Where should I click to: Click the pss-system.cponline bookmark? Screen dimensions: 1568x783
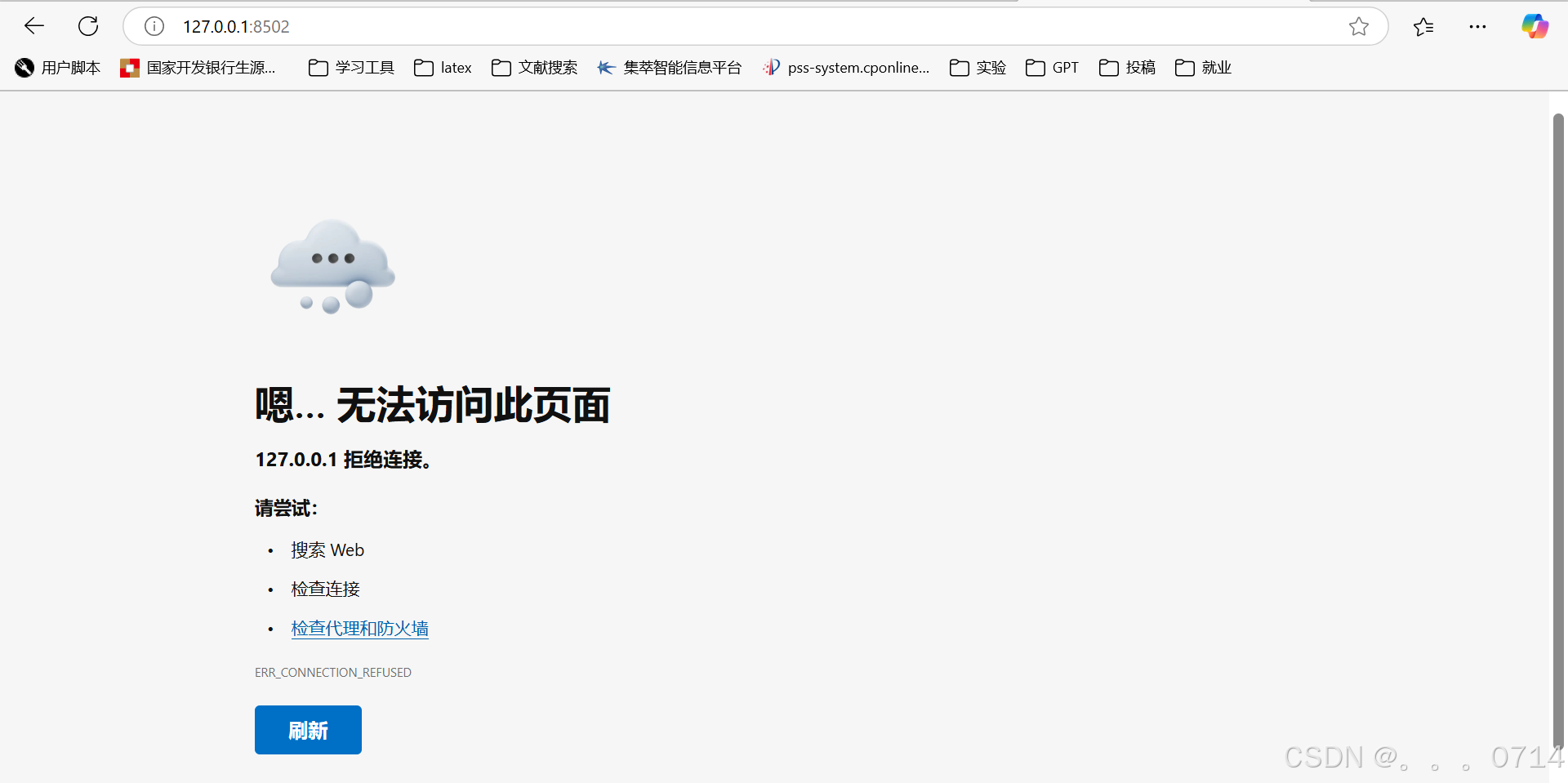[x=846, y=68]
